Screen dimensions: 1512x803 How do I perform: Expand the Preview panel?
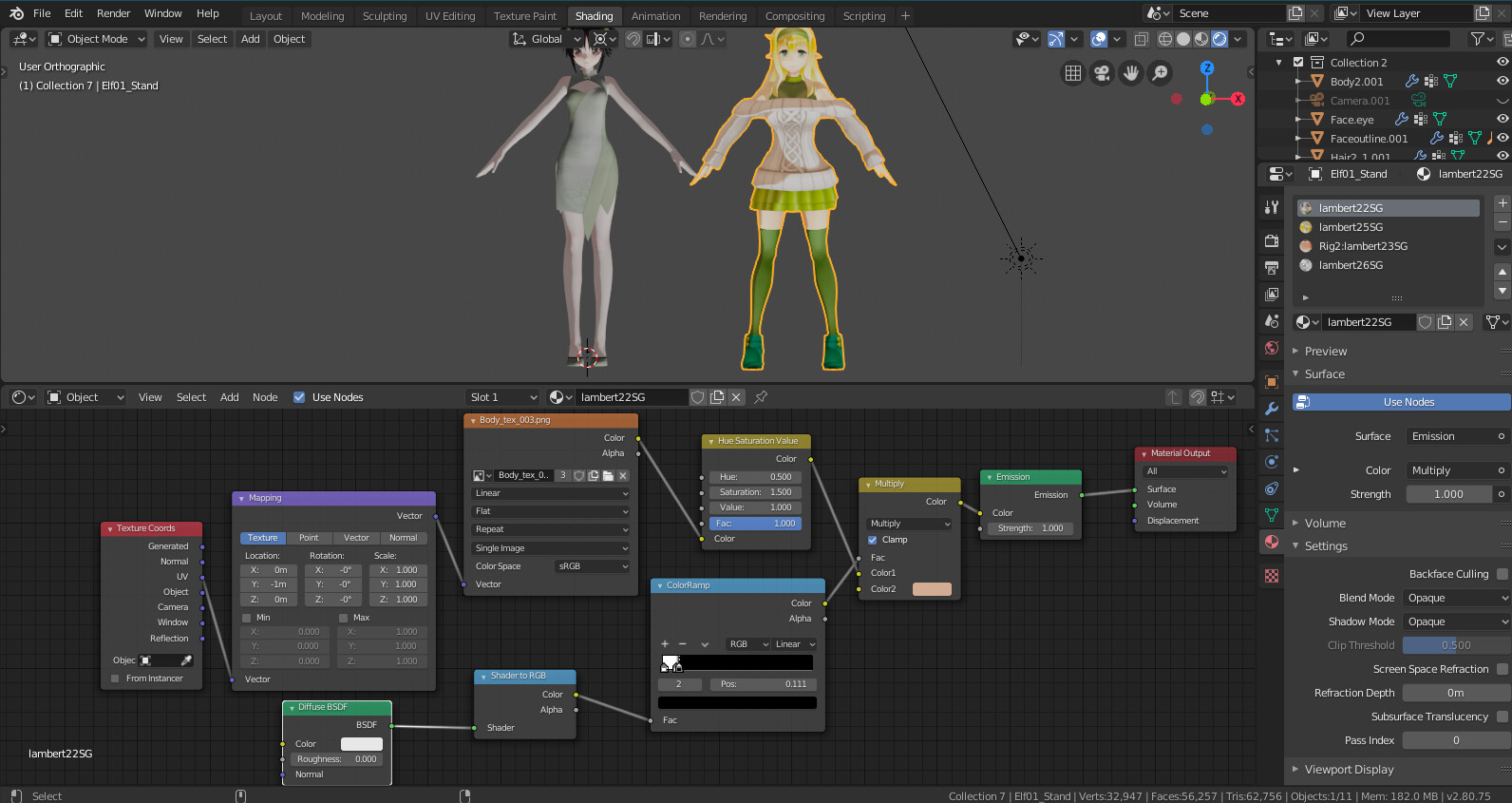pos(1326,352)
